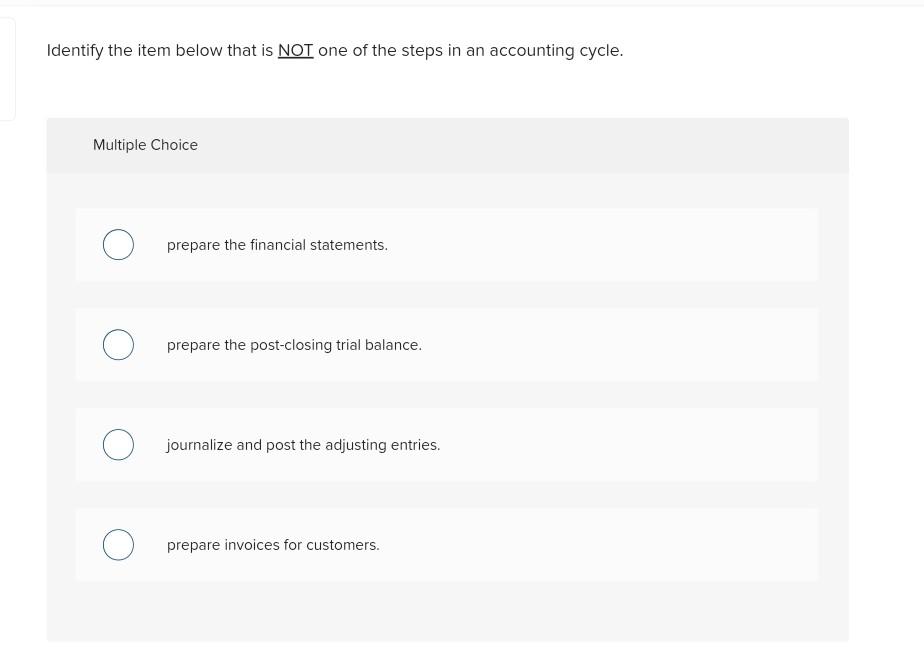Click the underlined word "NOT" in the question
The image size is (924, 671).
point(295,50)
